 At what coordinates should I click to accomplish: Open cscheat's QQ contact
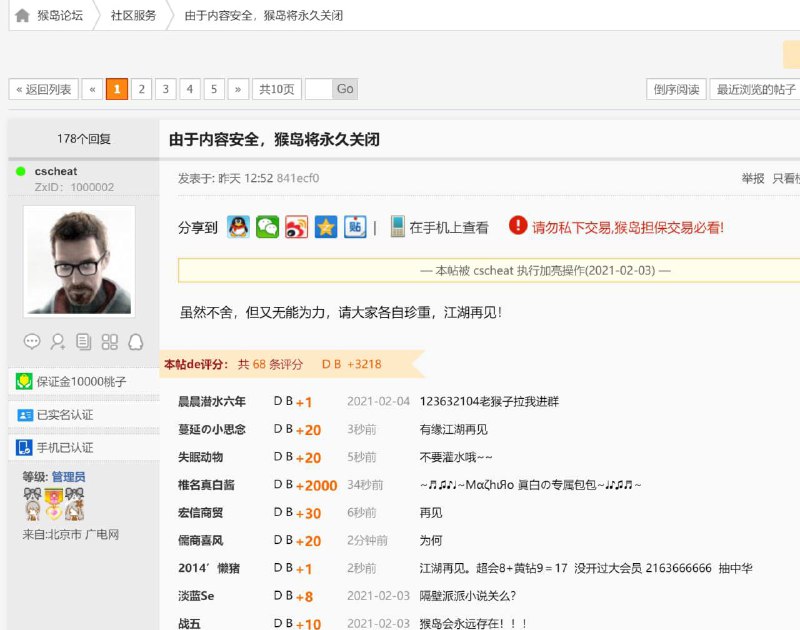[x=134, y=341]
